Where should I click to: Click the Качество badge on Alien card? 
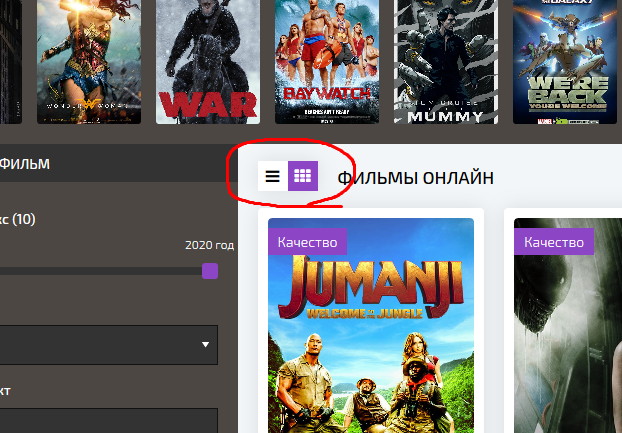pyautogui.click(x=554, y=242)
